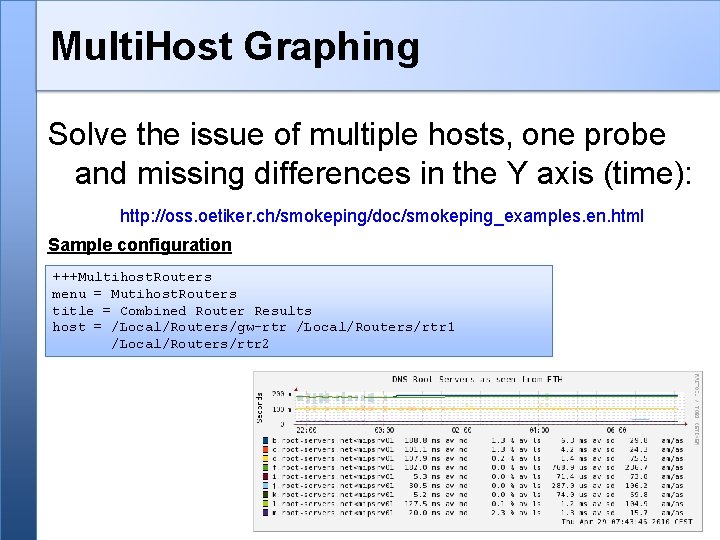Image resolution: width=720 pixels, height=540 pixels.
Task: Select title = Combined Router Results line
Action: click(182, 311)
